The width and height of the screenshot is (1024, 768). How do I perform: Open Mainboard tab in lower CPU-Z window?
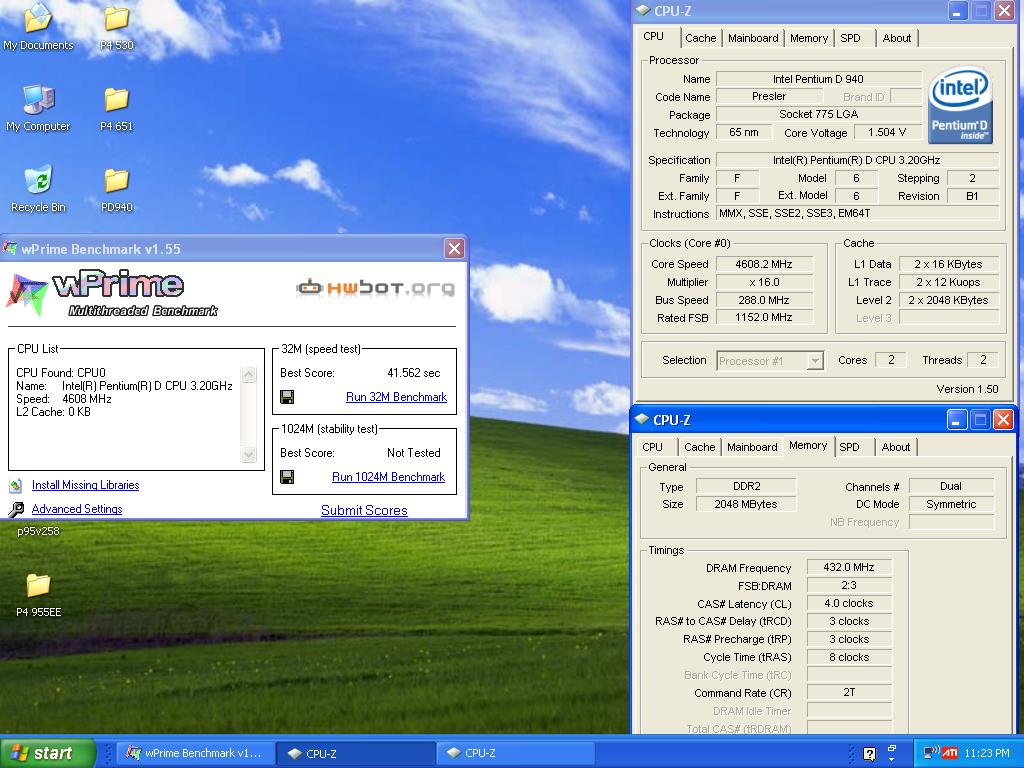pos(752,447)
